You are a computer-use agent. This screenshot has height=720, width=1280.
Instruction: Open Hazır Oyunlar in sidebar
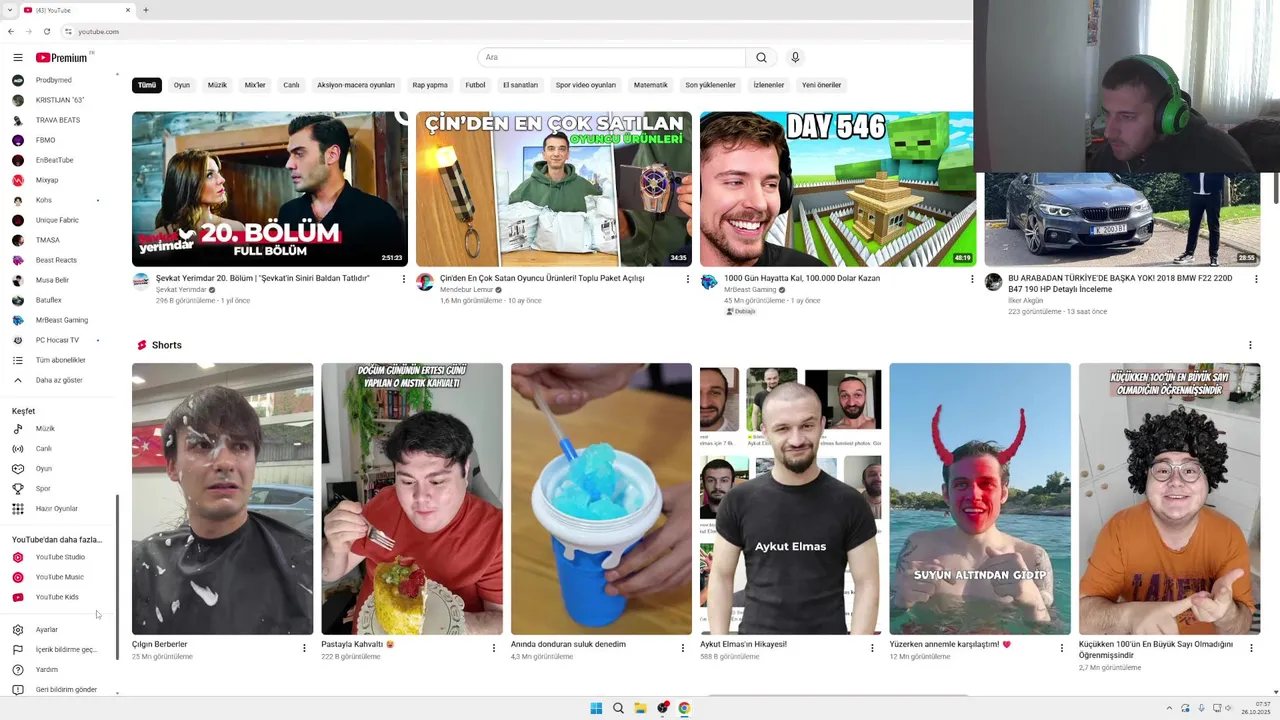[x=60, y=508]
